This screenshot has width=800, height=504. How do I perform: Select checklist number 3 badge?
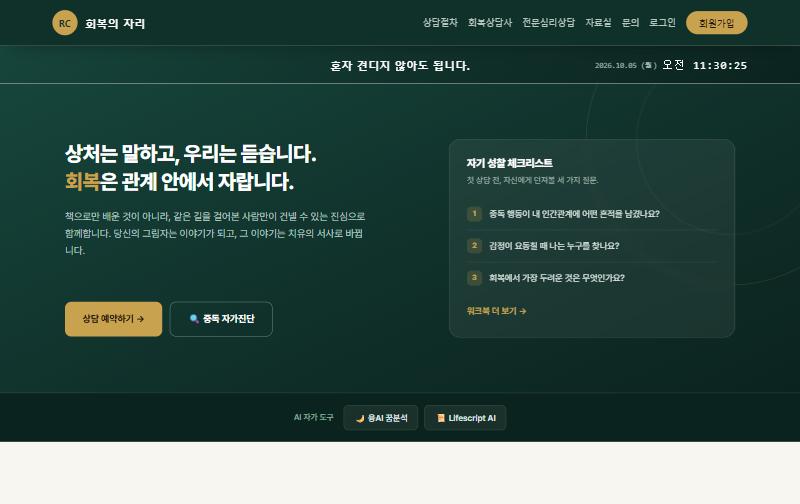point(474,278)
